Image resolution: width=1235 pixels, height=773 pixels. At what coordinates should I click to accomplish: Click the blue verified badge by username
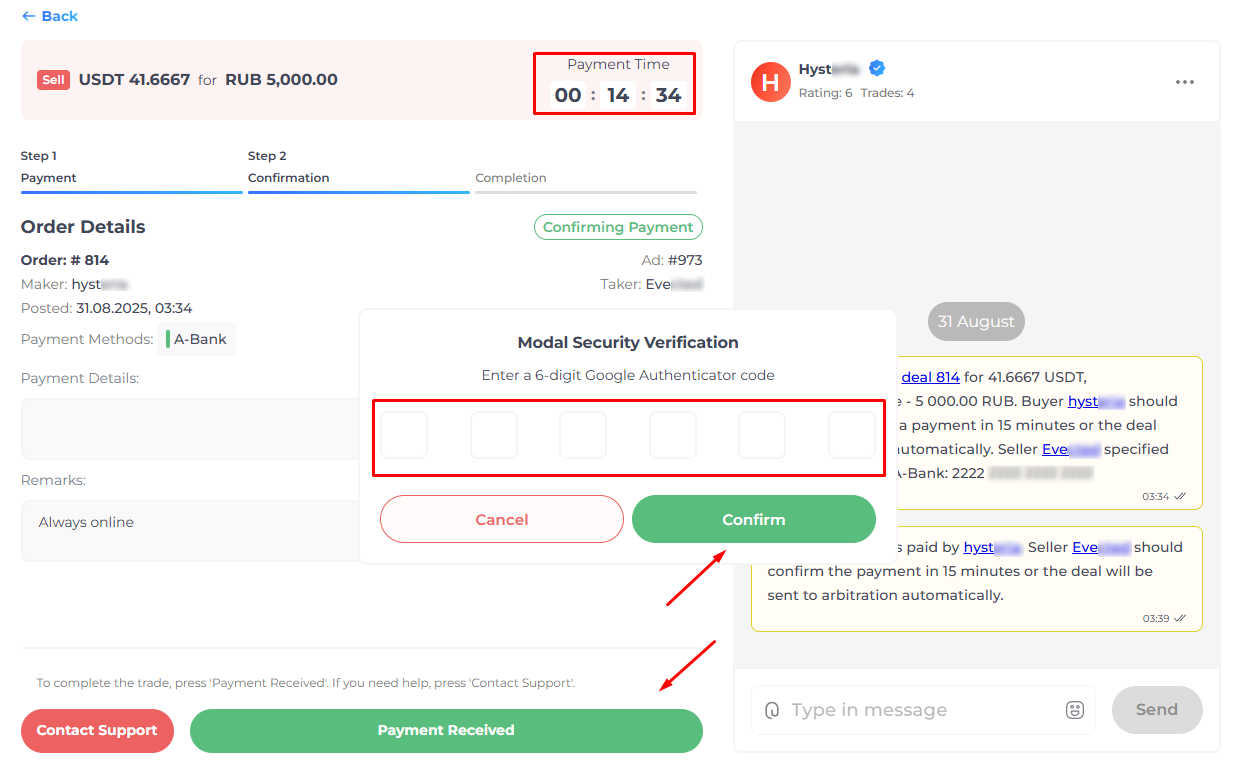coord(877,68)
